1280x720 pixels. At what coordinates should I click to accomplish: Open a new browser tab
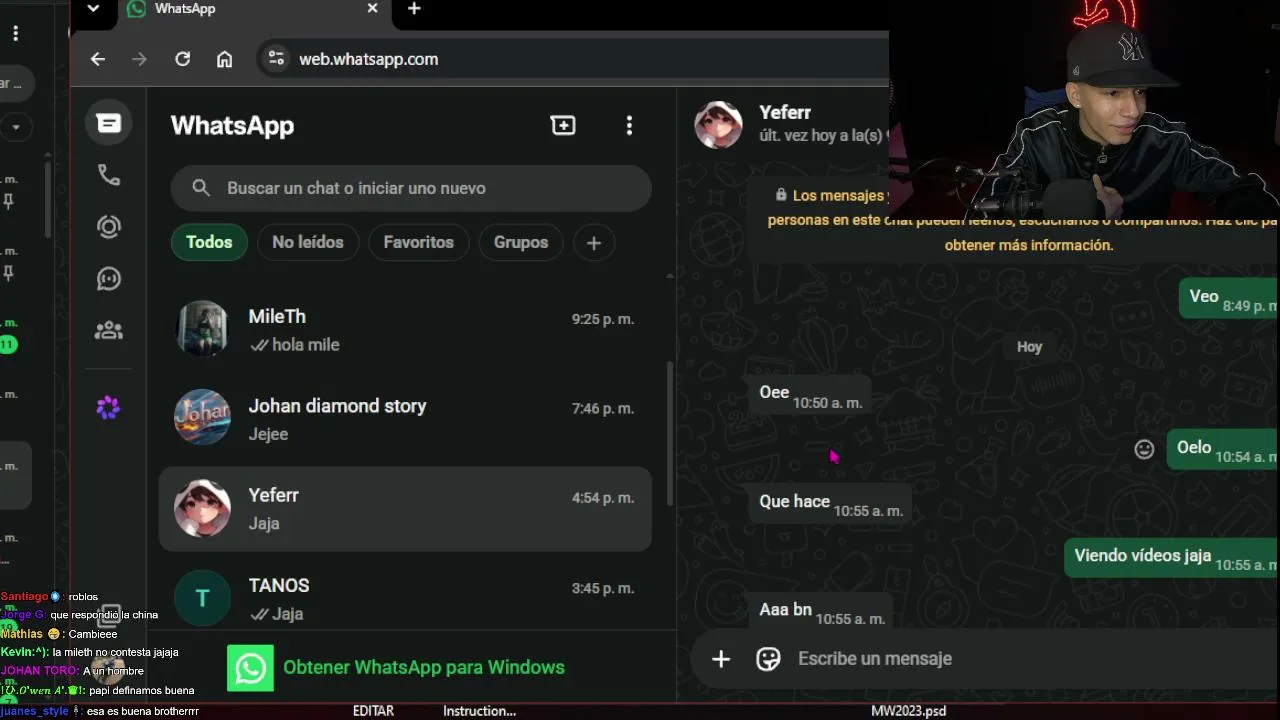point(414,9)
